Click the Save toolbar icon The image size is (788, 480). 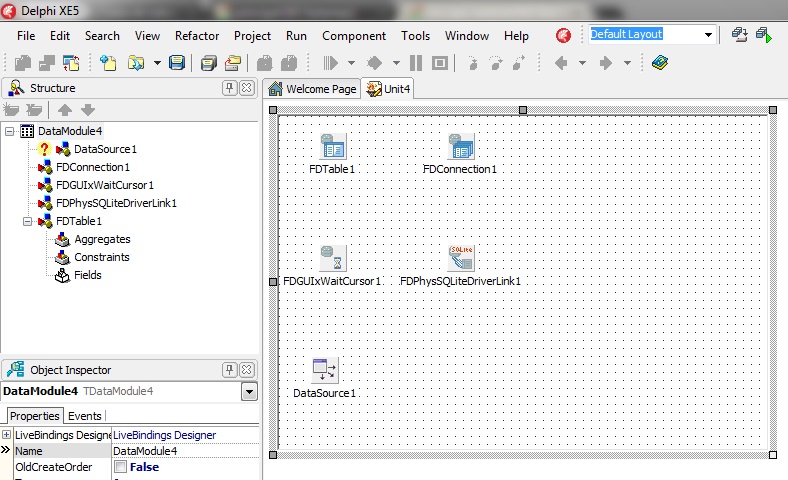click(x=177, y=63)
